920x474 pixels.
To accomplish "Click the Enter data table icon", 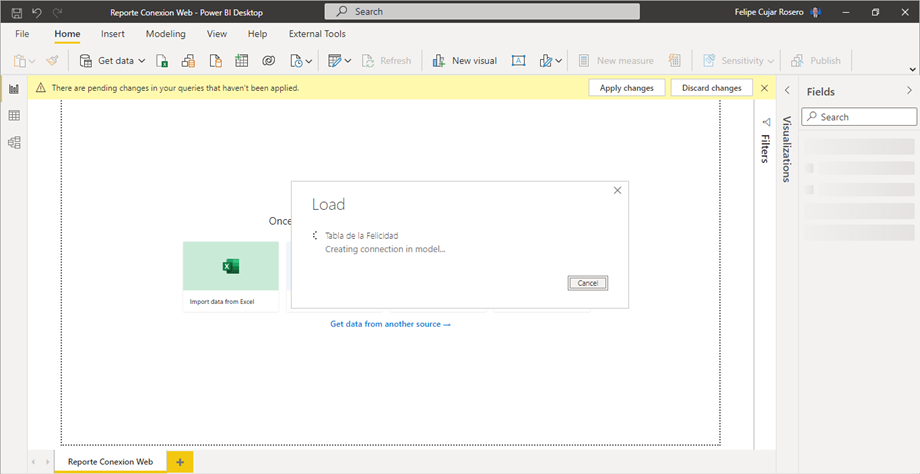I will click(242, 60).
